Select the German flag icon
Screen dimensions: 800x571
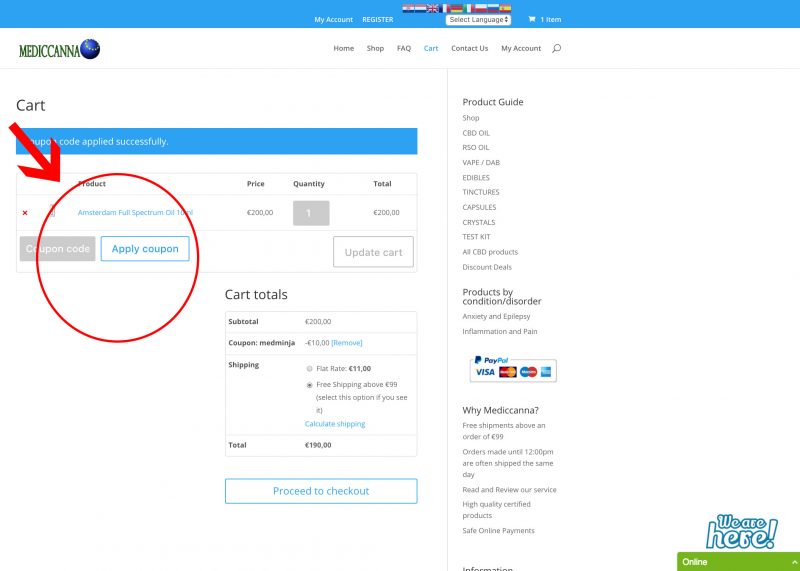(457, 8)
